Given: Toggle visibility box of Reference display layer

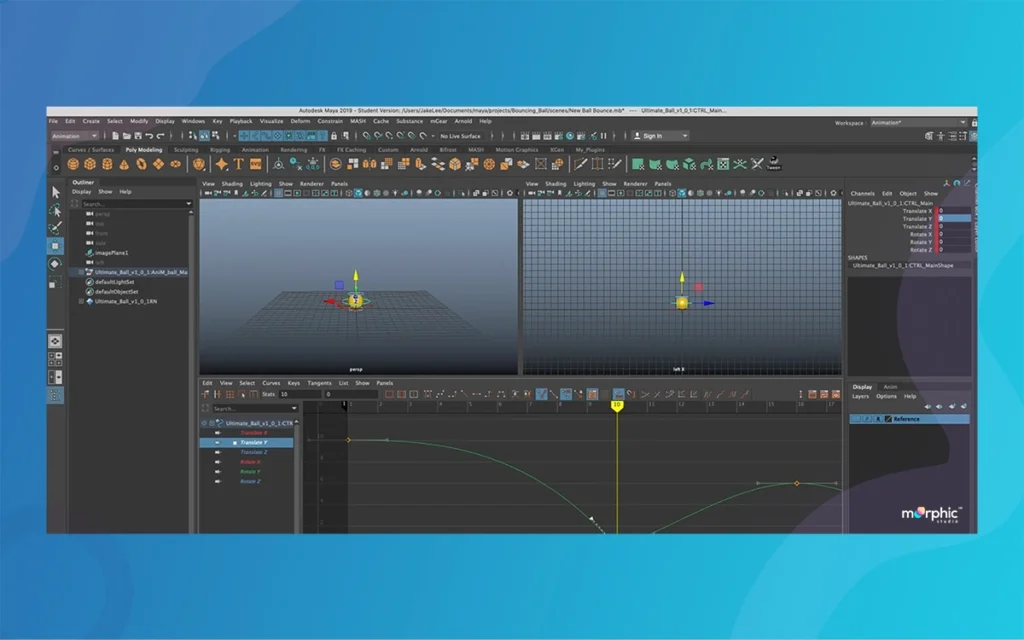Looking at the screenshot, I should click(856, 419).
